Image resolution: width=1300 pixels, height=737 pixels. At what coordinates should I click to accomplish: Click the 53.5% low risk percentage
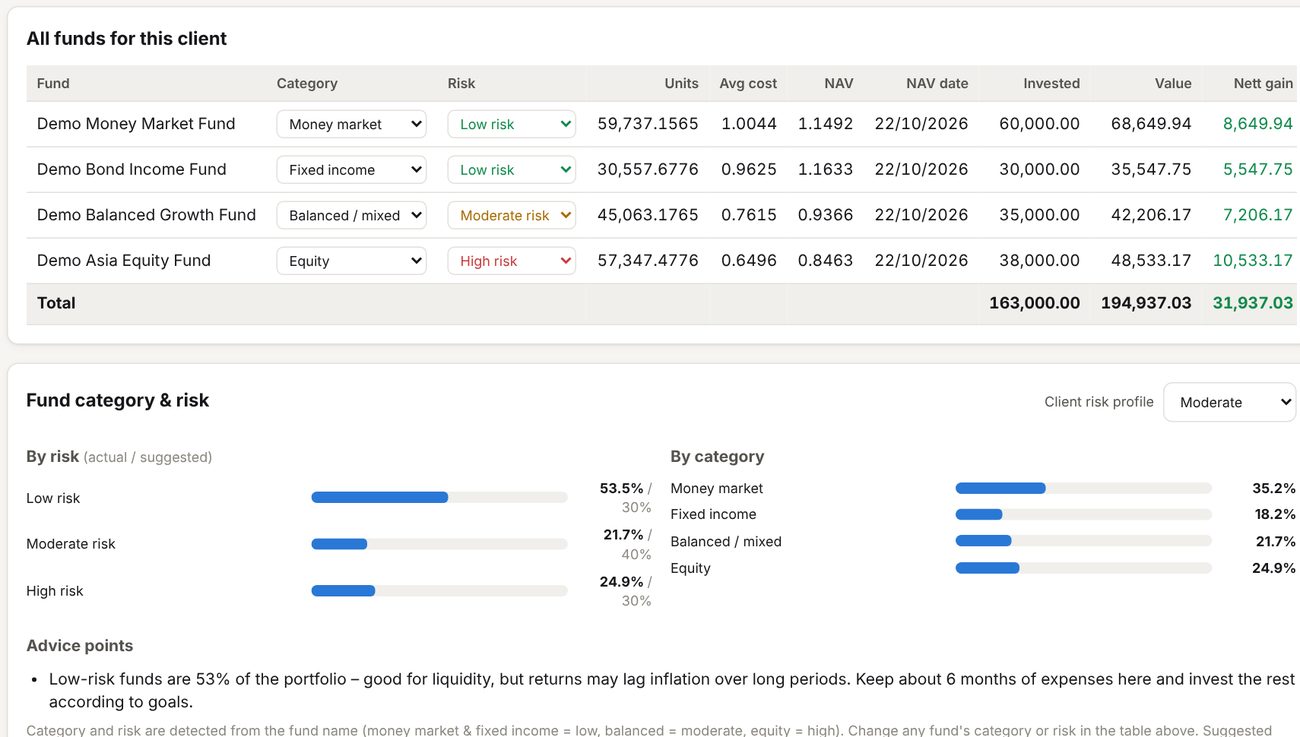622,488
